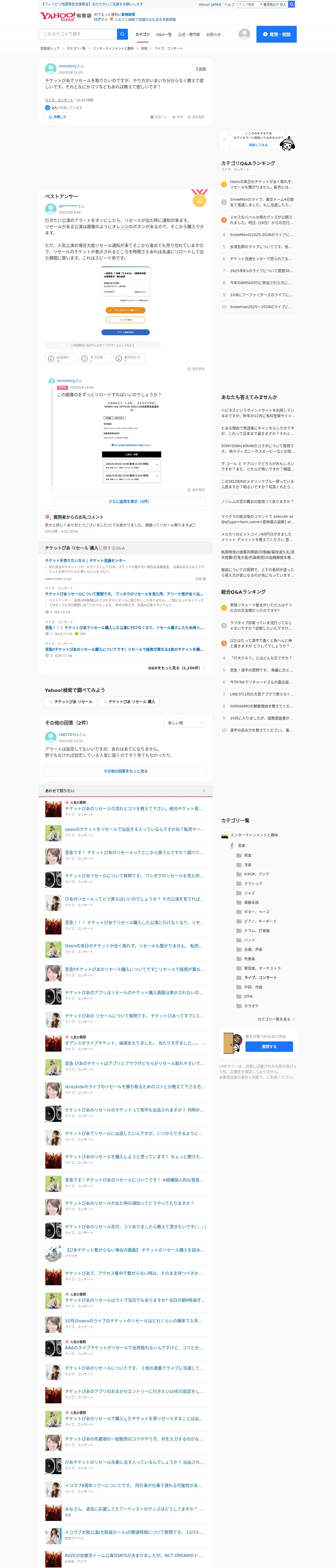The image size is (336, 1568).
Task: Click 違反報告 under the original question
Action: [196, 117]
